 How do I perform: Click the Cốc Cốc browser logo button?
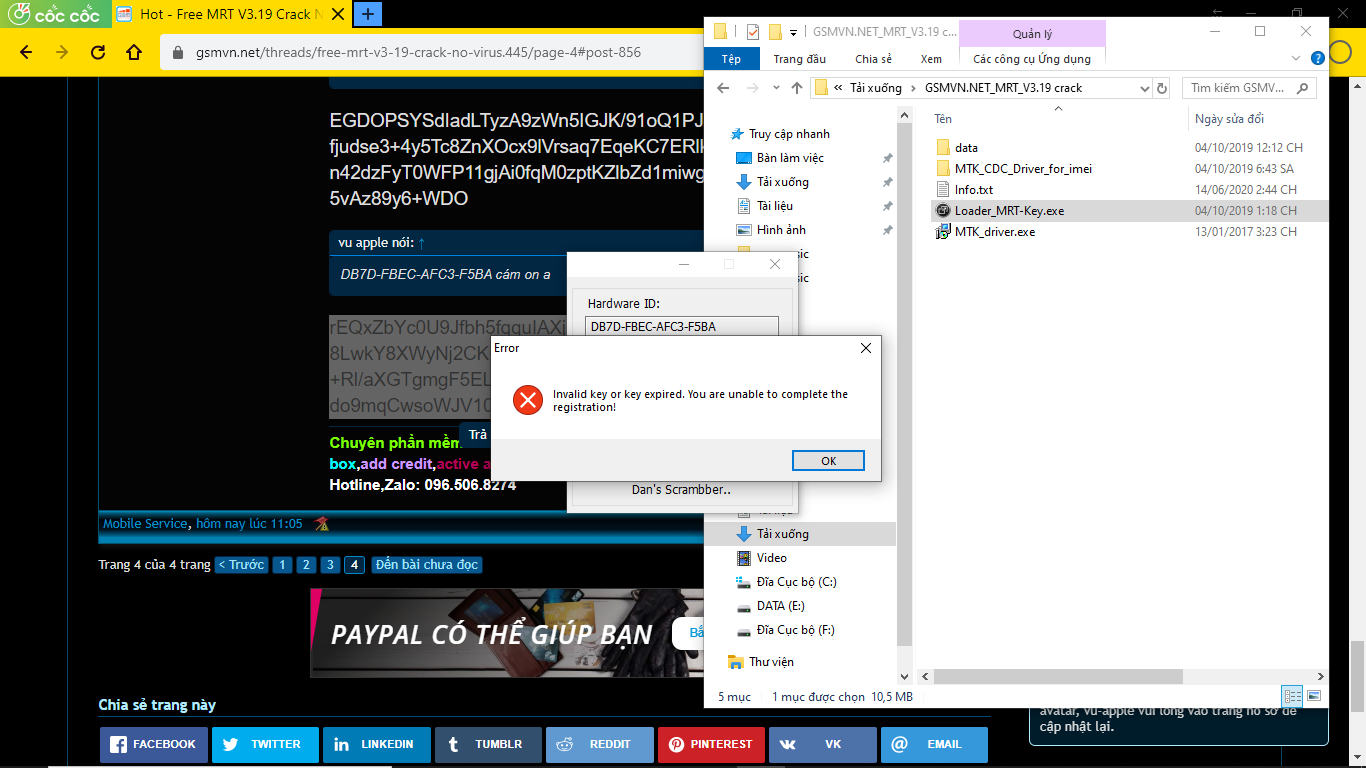pos(53,14)
